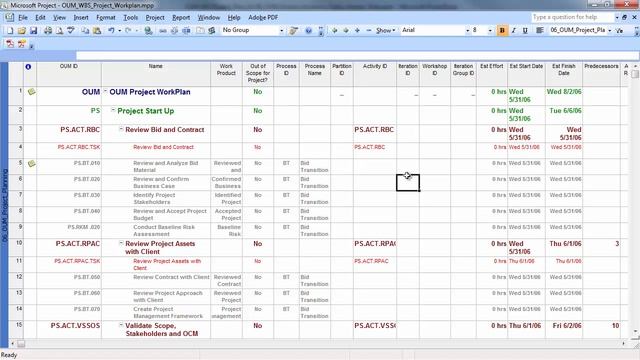The height and width of the screenshot is (360, 640).
Task: Select the Est Start Date column header
Action: (x=526, y=74)
